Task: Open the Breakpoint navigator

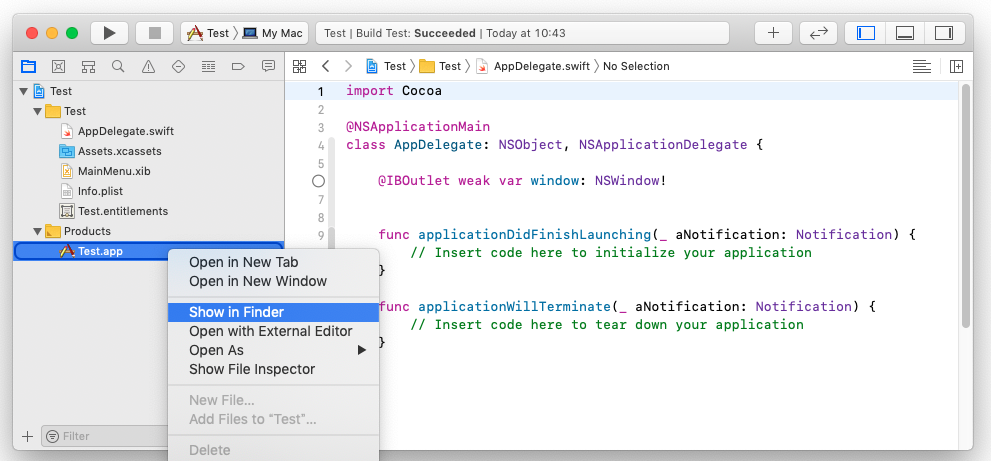Action: point(238,66)
